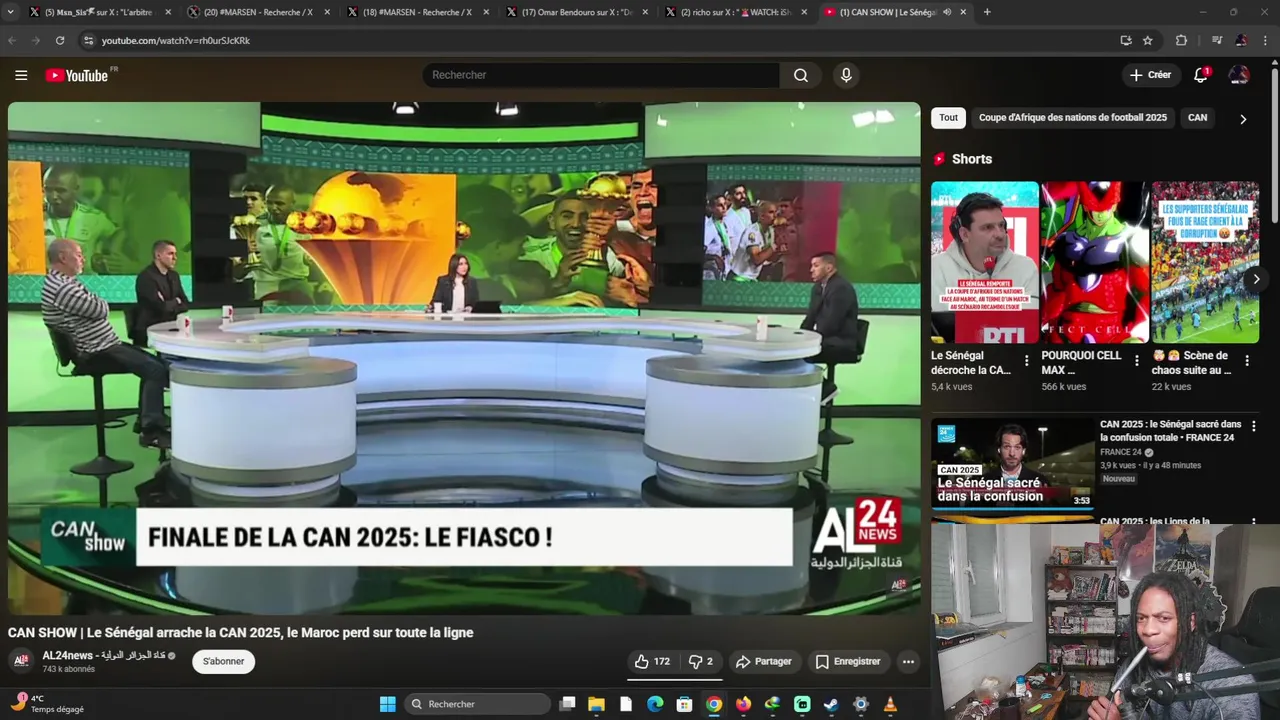Click the Windows taskbar Rechercher box
The image size is (1280, 720).
pos(476,704)
